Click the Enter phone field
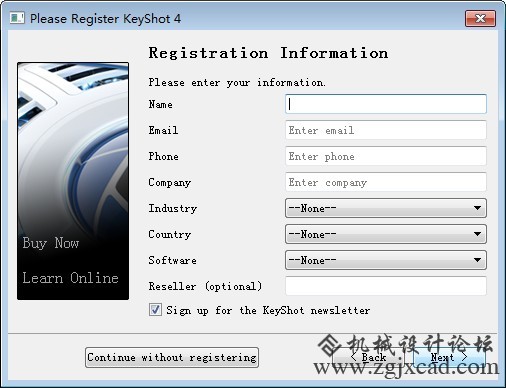This screenshot has width=506, height=388. [x=386, y=156]
